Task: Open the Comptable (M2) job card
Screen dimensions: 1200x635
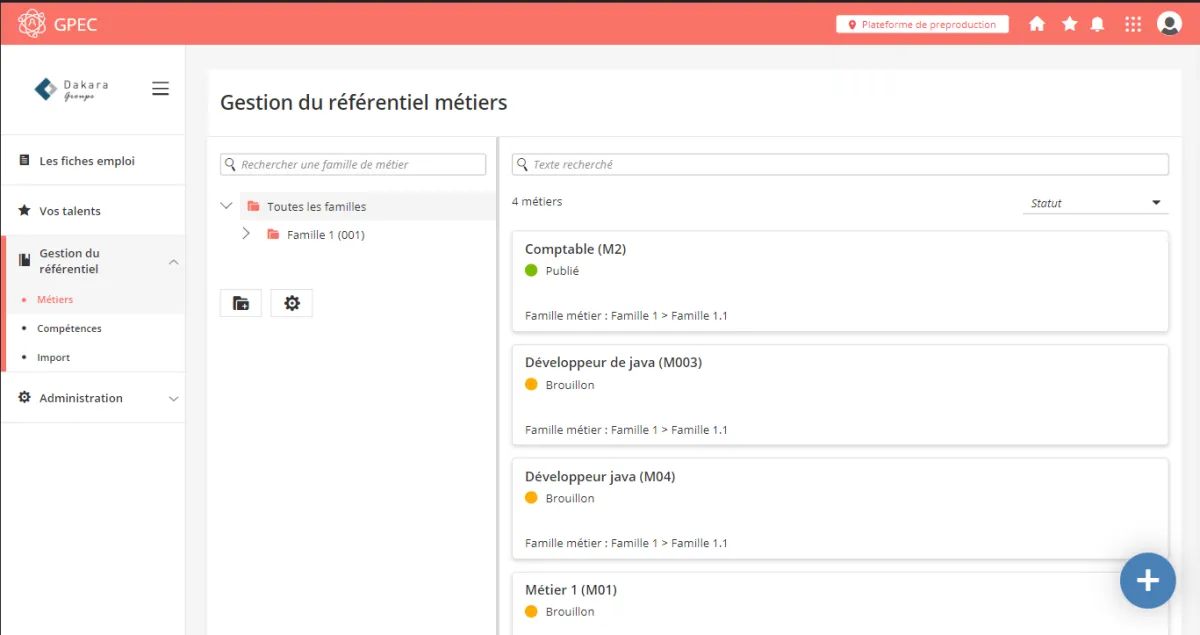Action: coord(840,281)
